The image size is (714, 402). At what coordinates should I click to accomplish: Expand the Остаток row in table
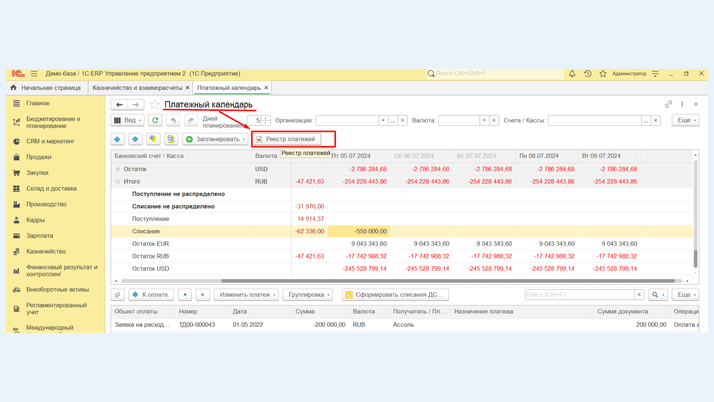coord(118,169)
